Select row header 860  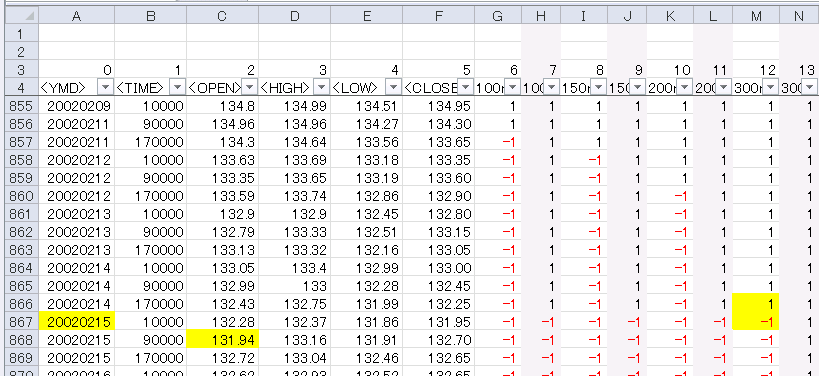[x=21, y=196]
